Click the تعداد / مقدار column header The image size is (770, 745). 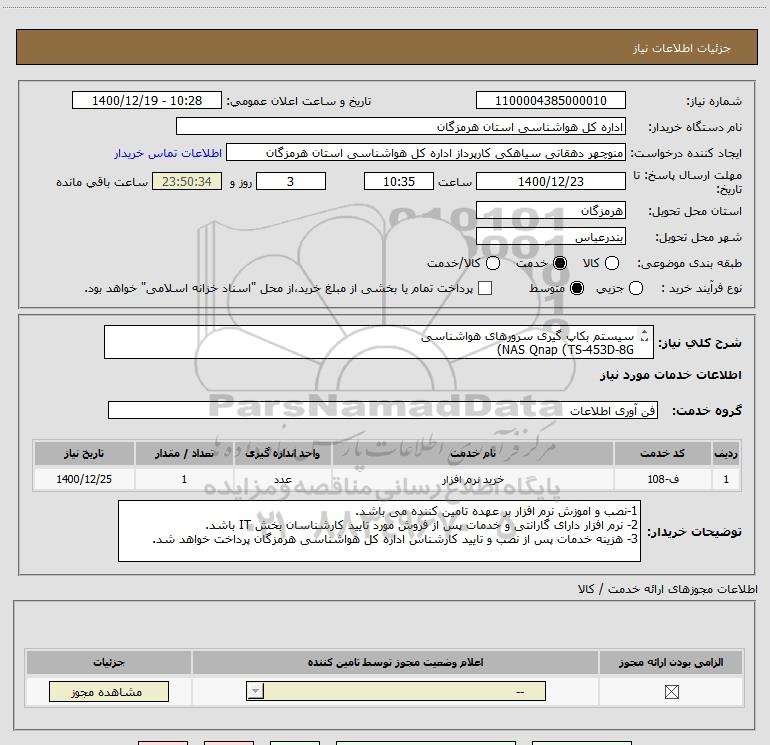tap(184, 453)
